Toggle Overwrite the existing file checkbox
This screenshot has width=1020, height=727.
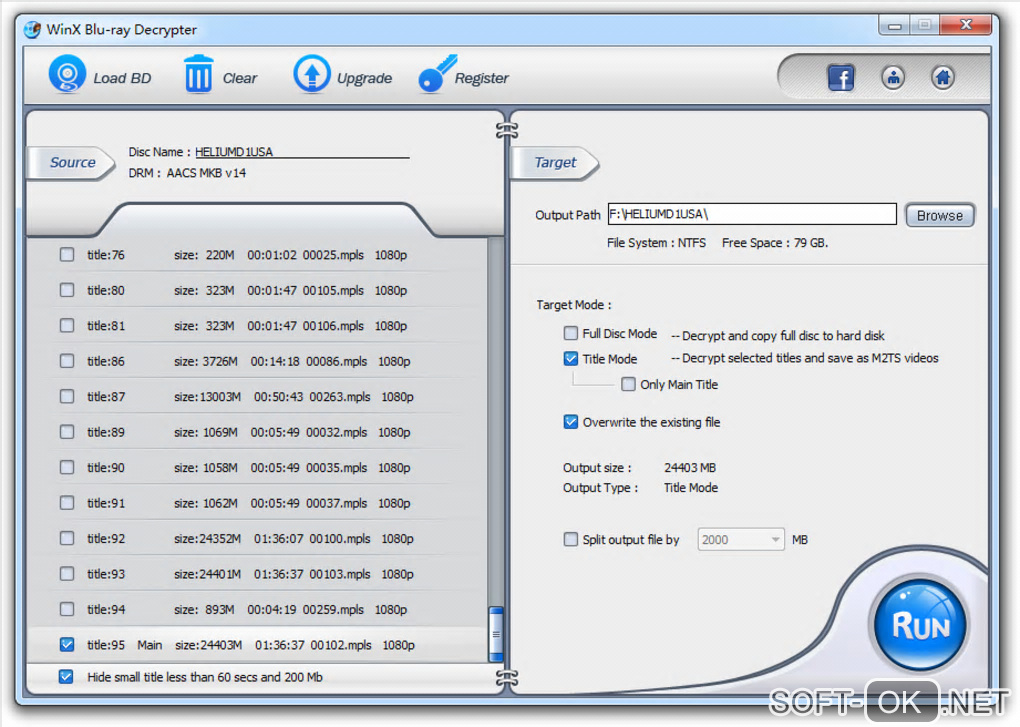(570, 422)
